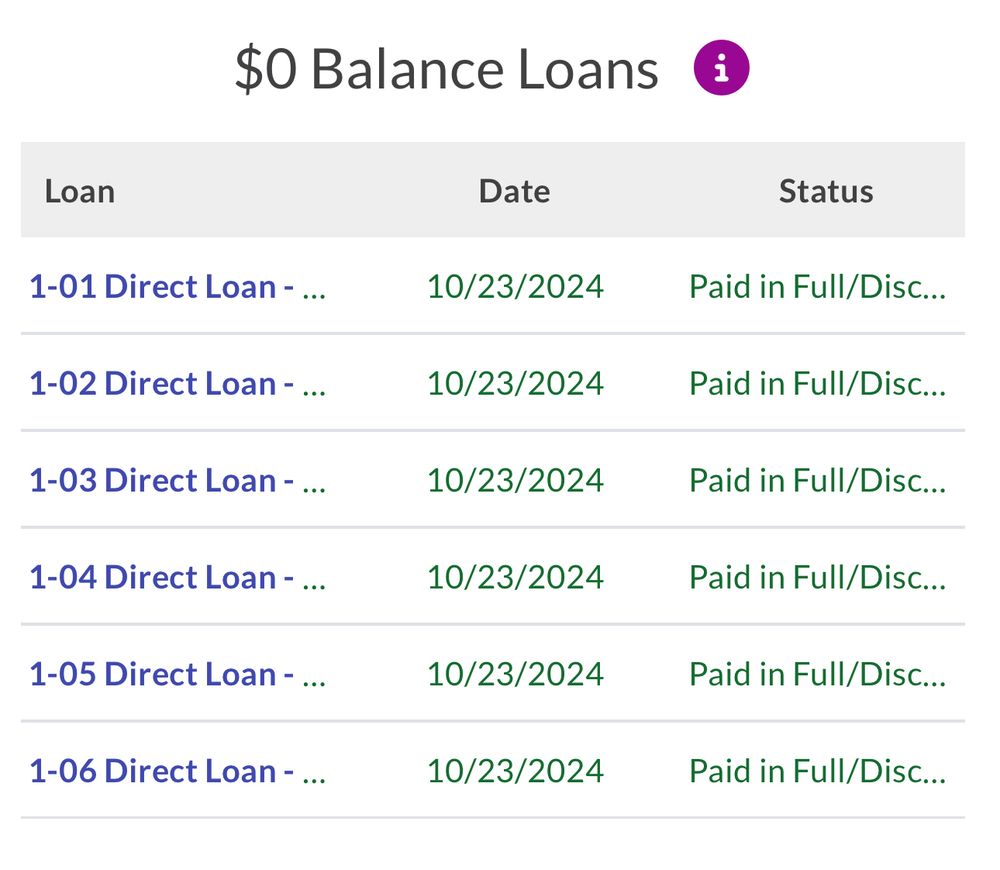Screen dimensions: 1000x870
Task: Click the Paid in Full status of loan 1-06
Action: pyautogui.click(x=818, y=771)
